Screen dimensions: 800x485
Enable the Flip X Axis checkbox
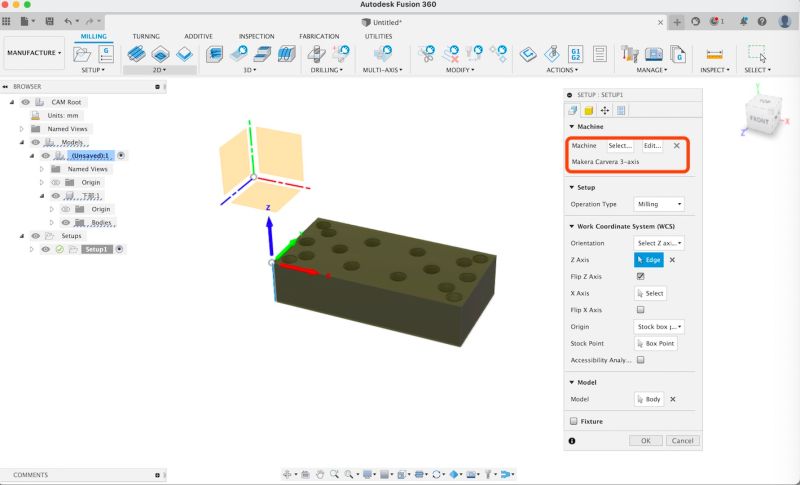click(x=640, y=310)
